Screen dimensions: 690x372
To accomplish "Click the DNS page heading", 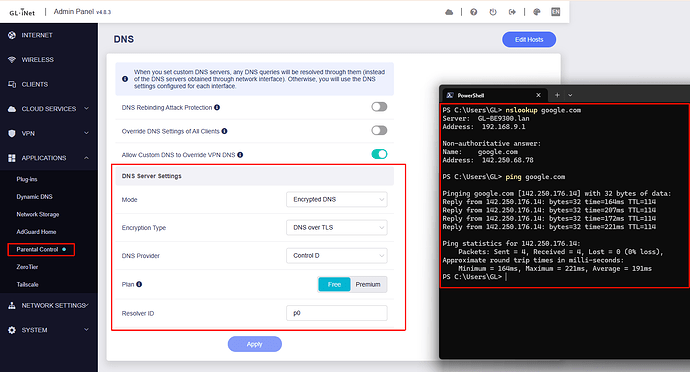I will pyautogui.click(x=124, y=39).
